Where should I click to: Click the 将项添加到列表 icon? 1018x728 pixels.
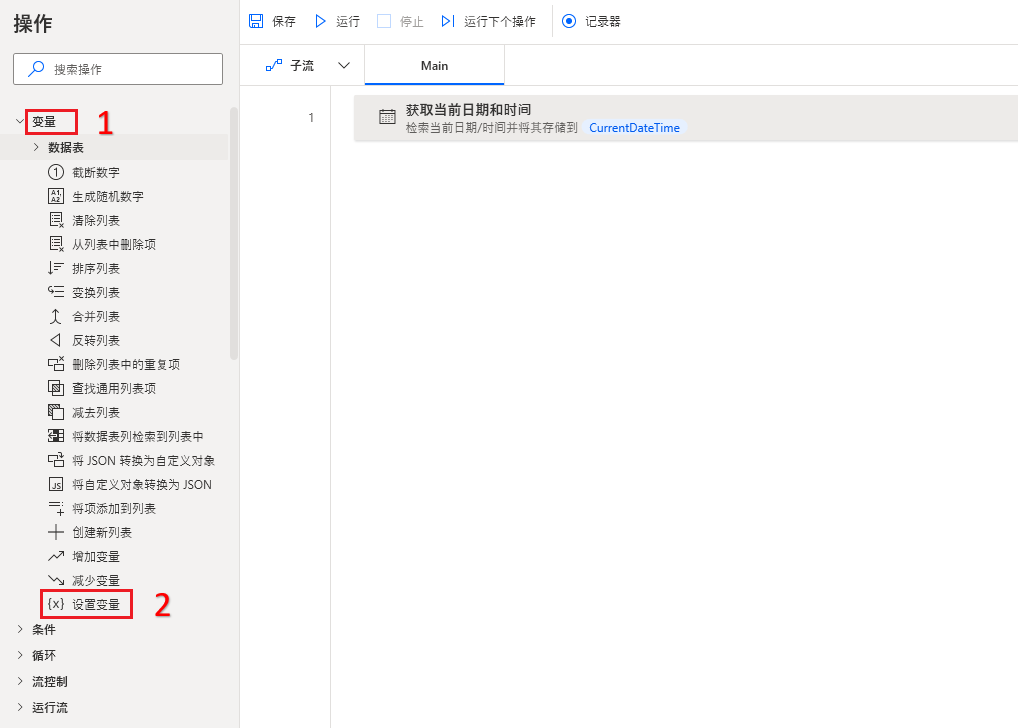pyautogui.click(x=56, y=508)
